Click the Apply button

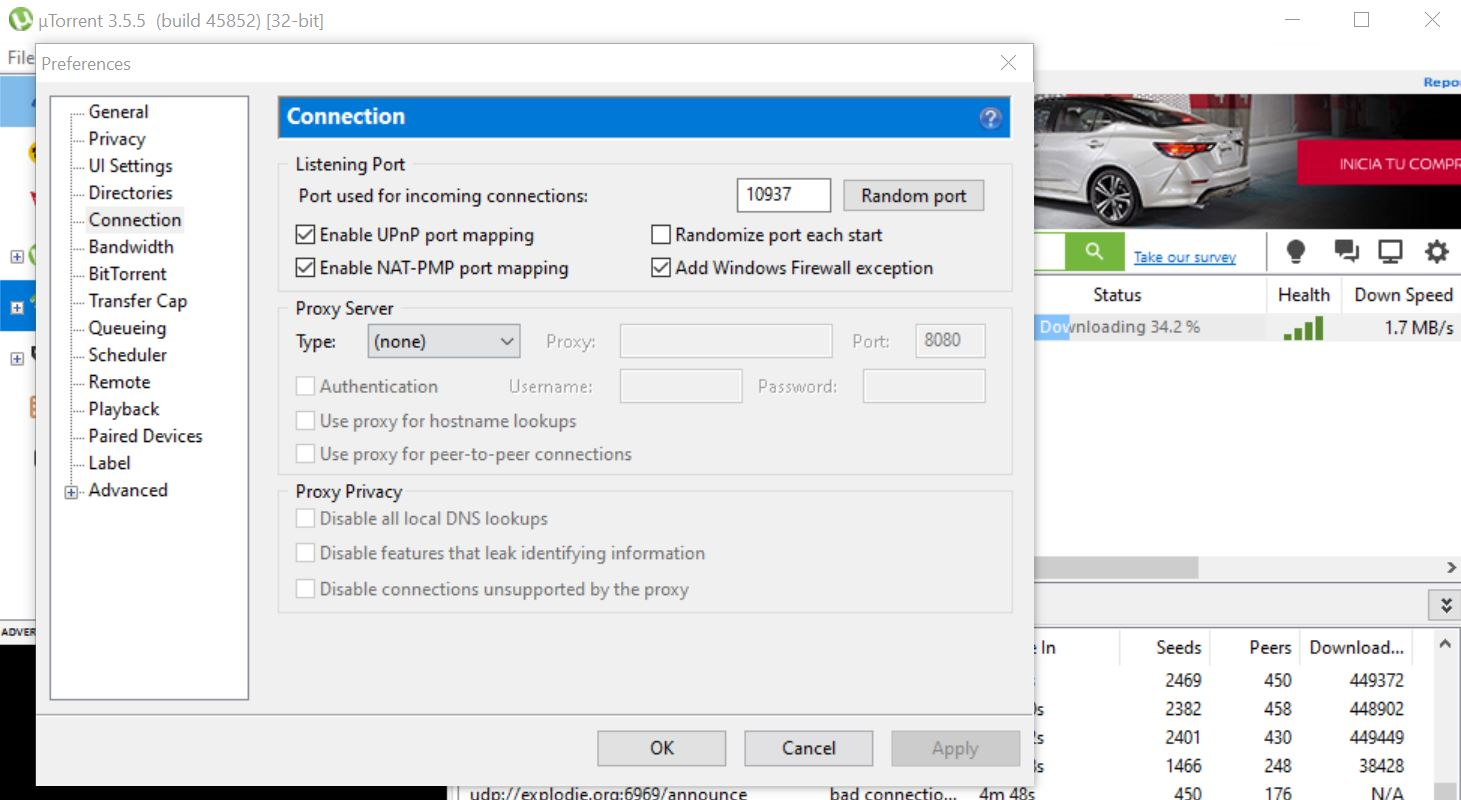point(955,748)
